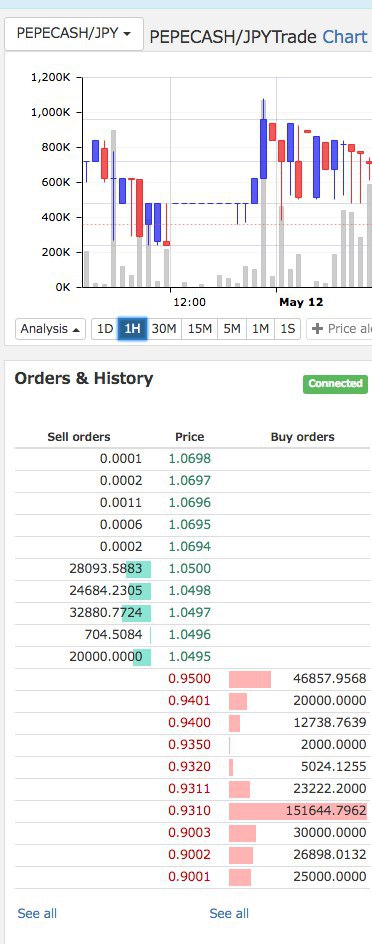Click sell amount 32880.7724
This screenshot has width=372, height=944.
point(106,612)
